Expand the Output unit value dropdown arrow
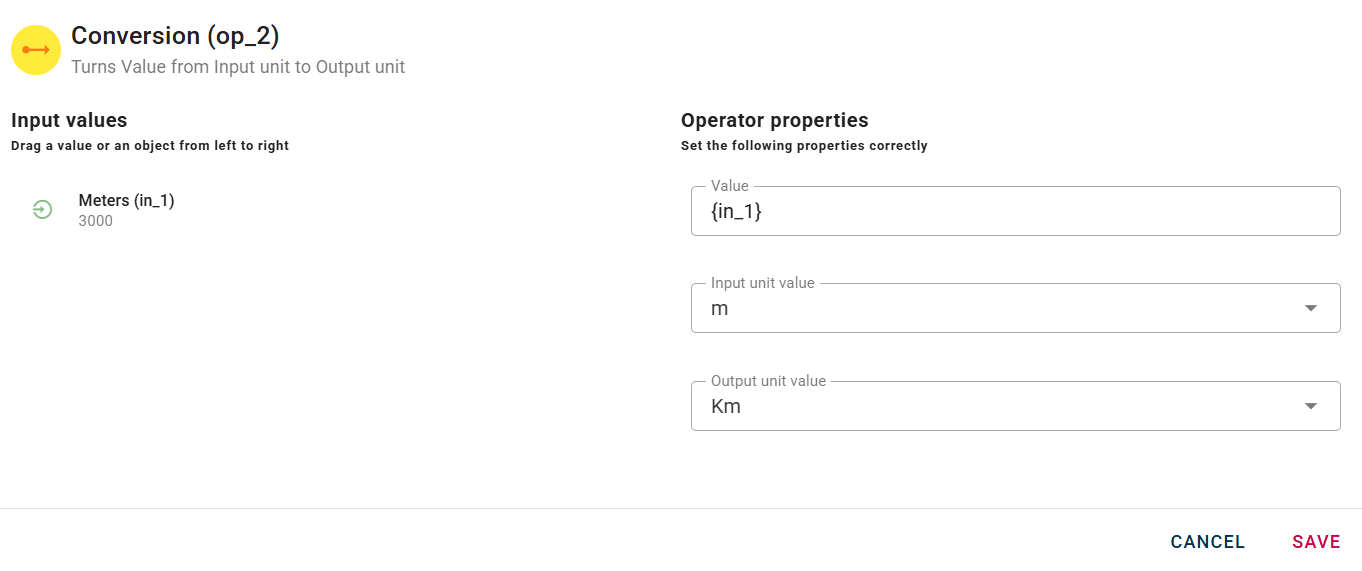 point(1311,407)
